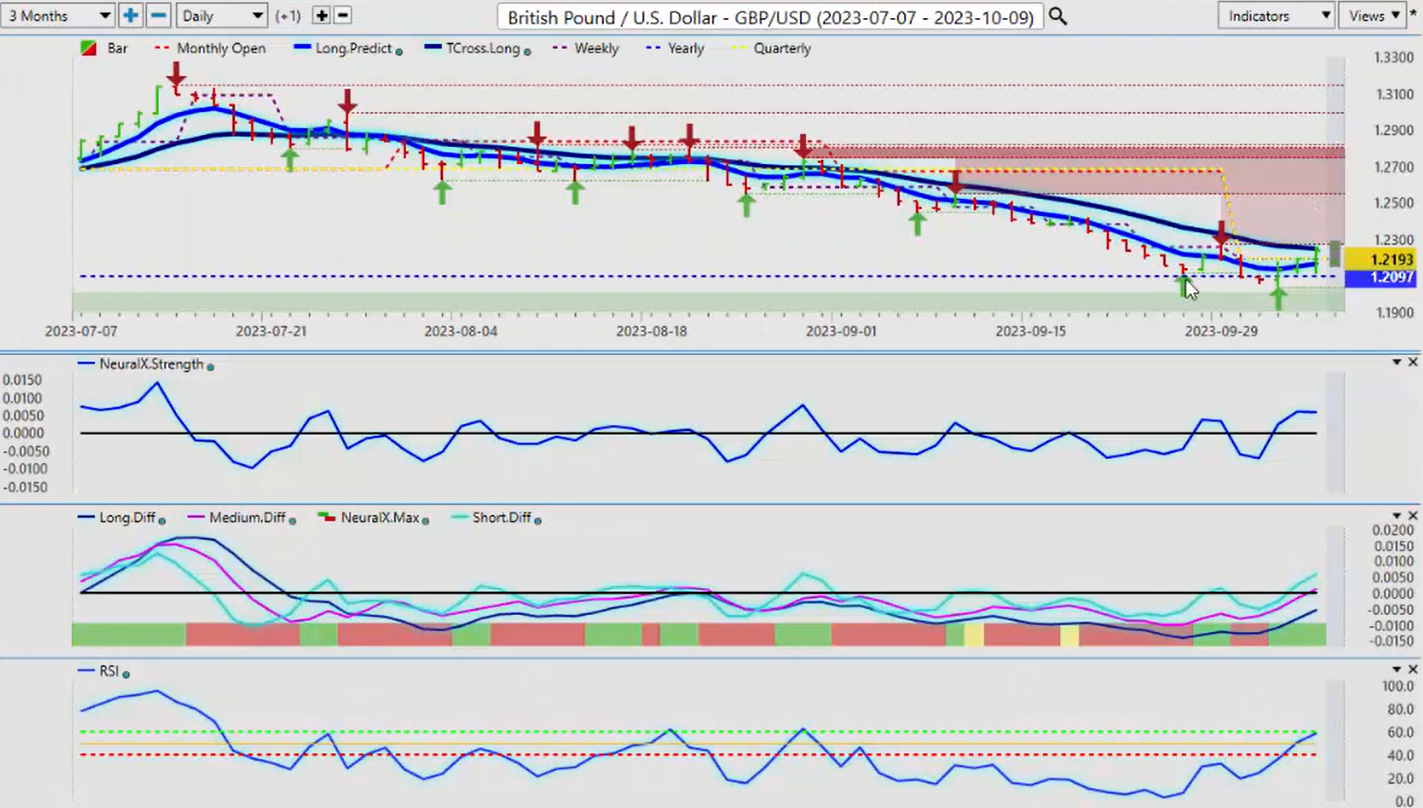Collapse the RSI panel with its arrow
Image resolution: width=1423 pixels, height=808 pixels.
pyautogui.click(x=1397, y=668)
